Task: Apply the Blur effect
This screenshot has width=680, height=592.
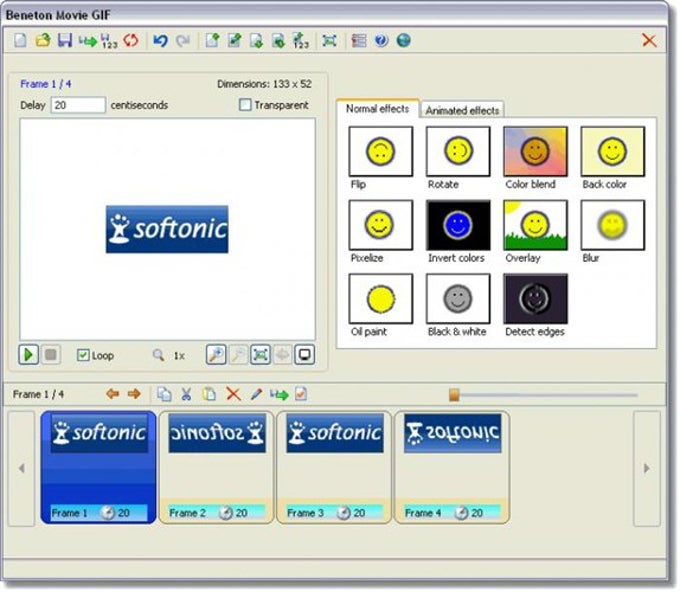Action: click(x=613, y=225)
